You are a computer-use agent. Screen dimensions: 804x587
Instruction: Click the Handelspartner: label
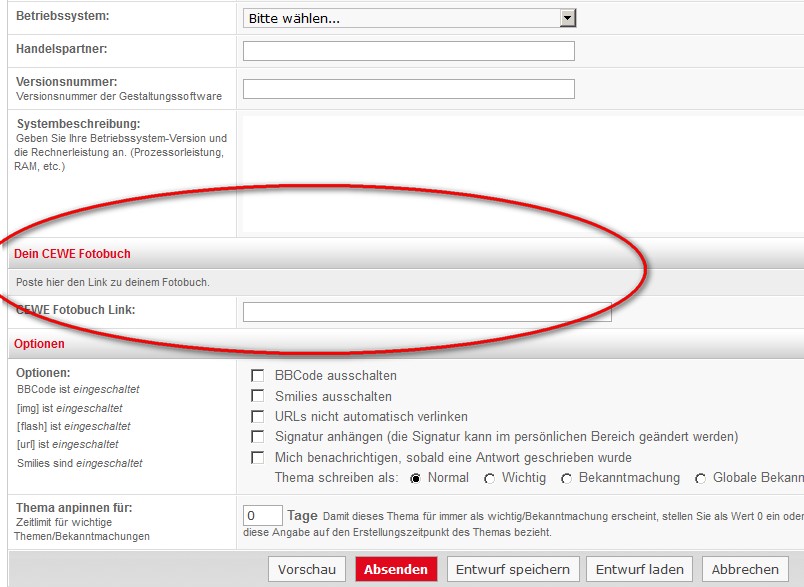tap(62, 49)
